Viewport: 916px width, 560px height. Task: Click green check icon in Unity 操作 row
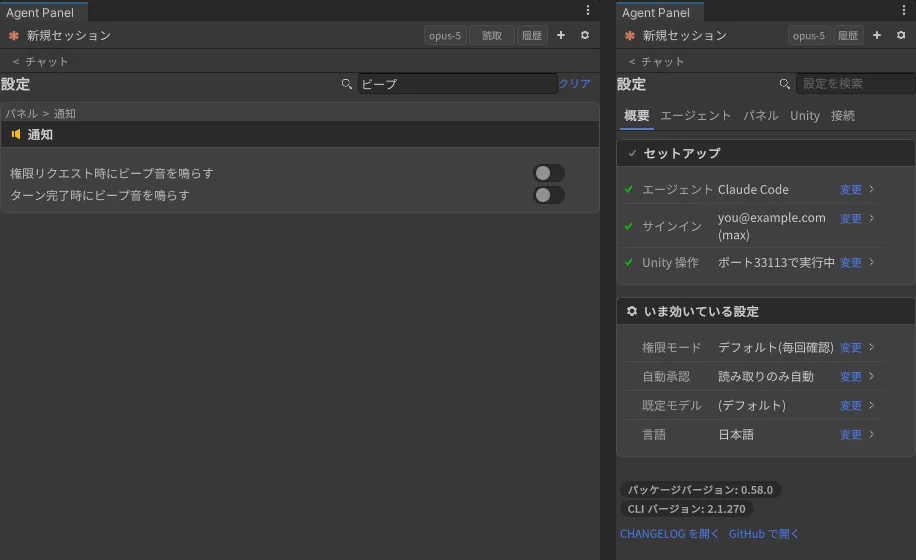click(629, 262)
